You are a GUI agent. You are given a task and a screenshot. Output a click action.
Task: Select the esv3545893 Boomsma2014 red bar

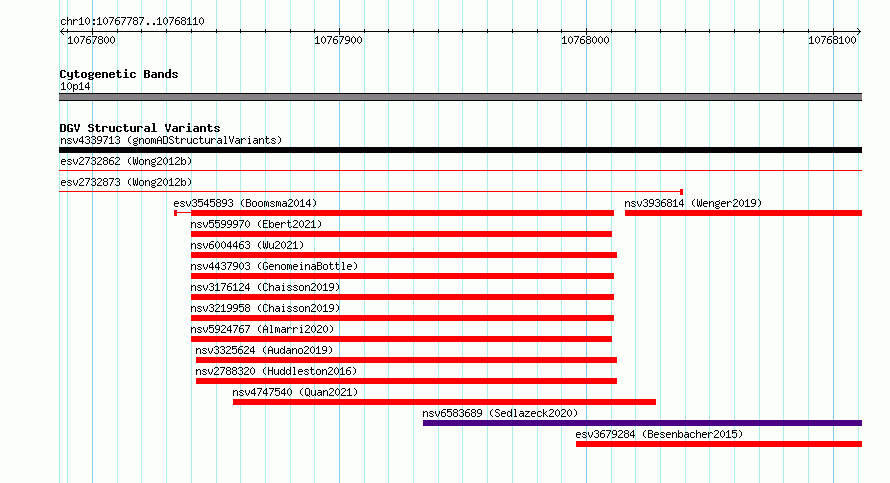tap(394, 213)
